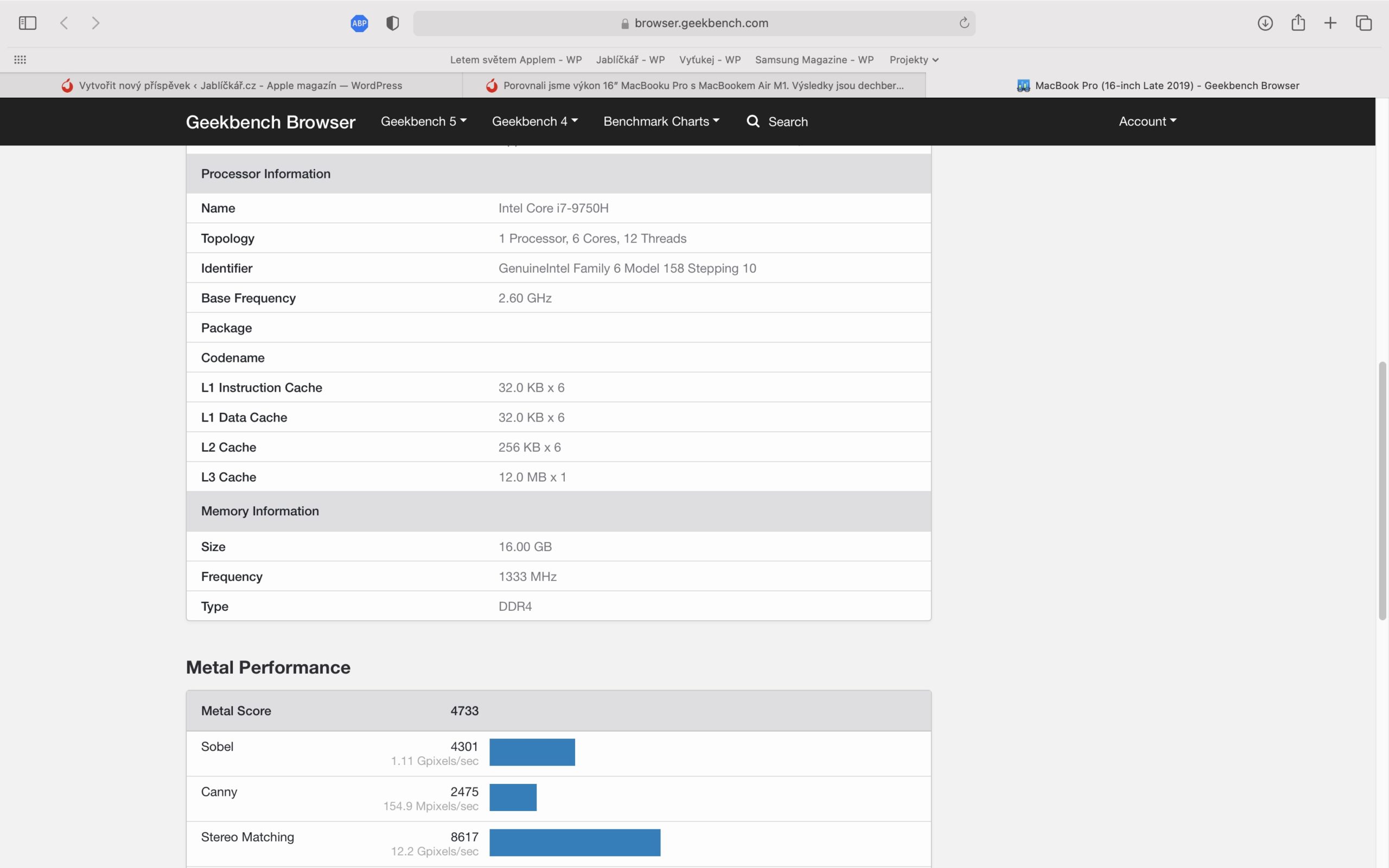
Task: Click the lock icon in address bar
Action: [625, 23]
